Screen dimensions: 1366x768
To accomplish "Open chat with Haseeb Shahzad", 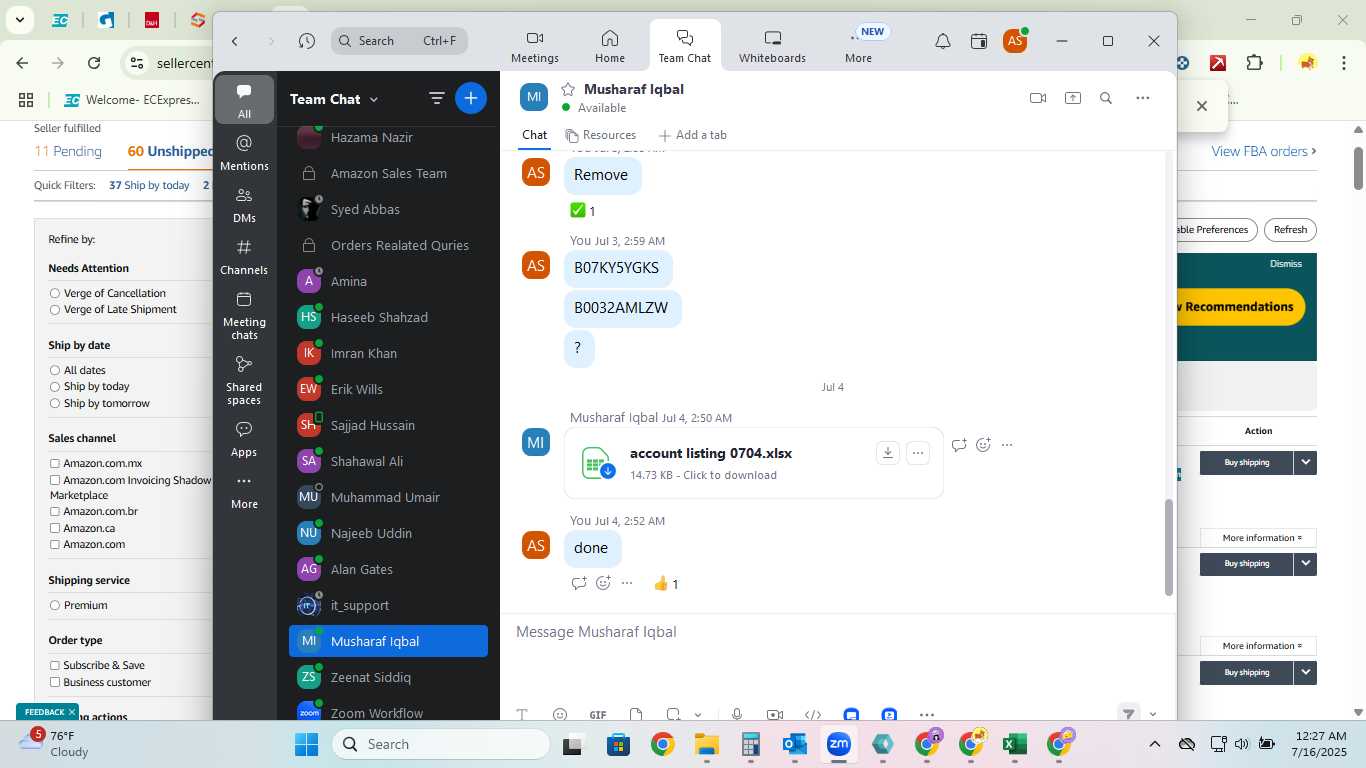I will (388, 317).
